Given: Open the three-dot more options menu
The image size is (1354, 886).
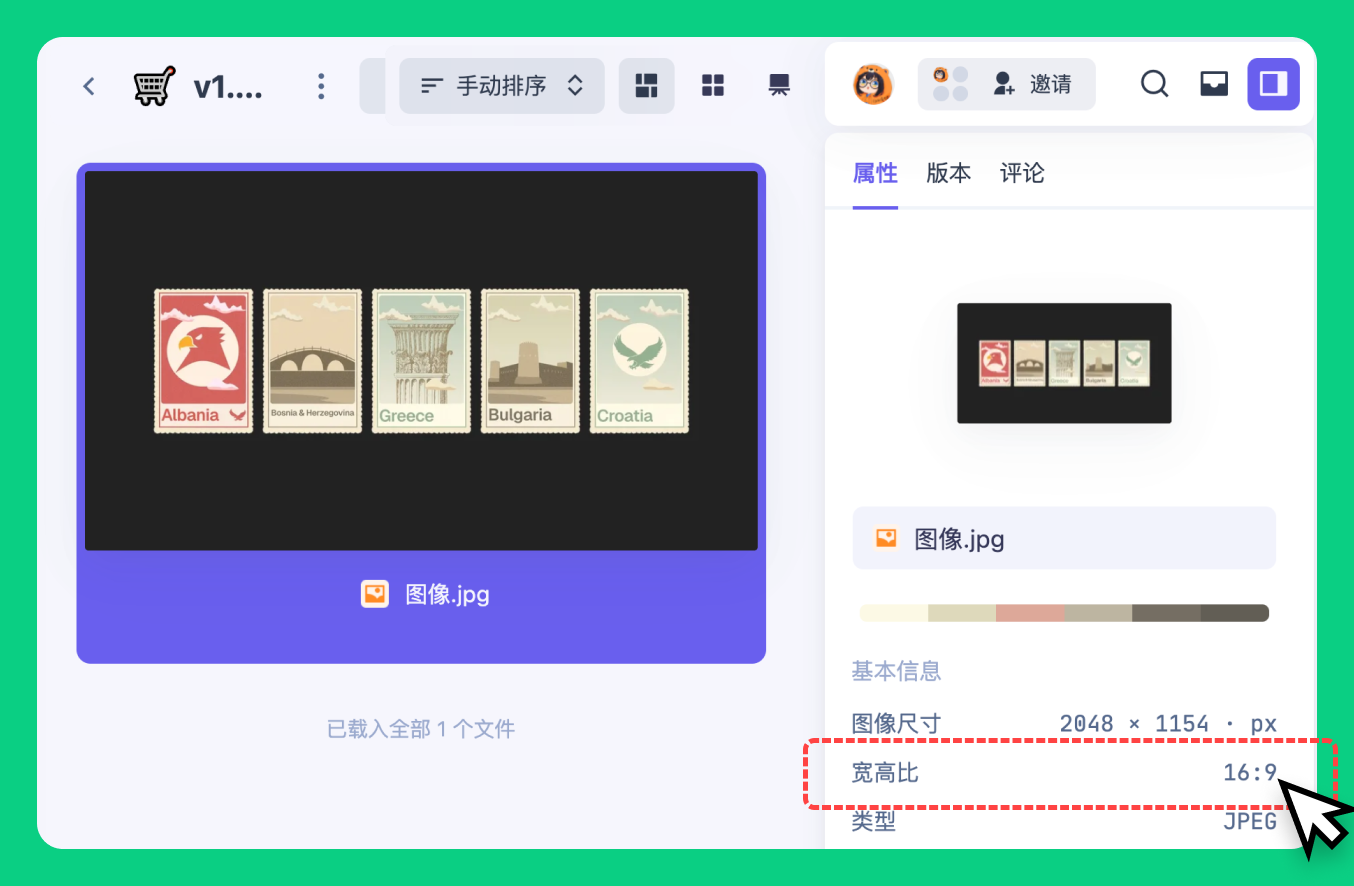Looking at the screenshot, I should click(x=321, y=86).
